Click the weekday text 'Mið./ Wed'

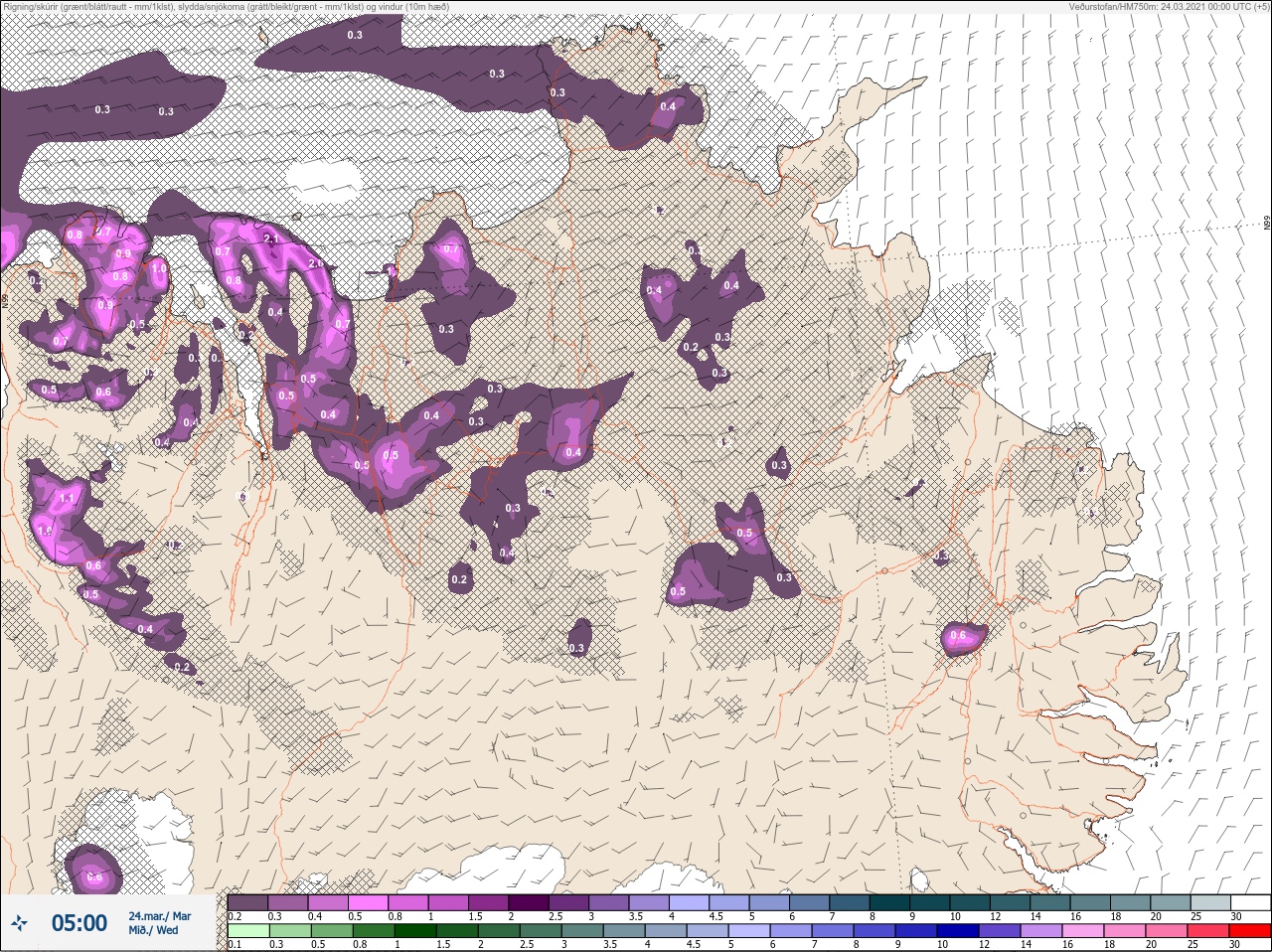pyautogui.click(x=154, y=930)
